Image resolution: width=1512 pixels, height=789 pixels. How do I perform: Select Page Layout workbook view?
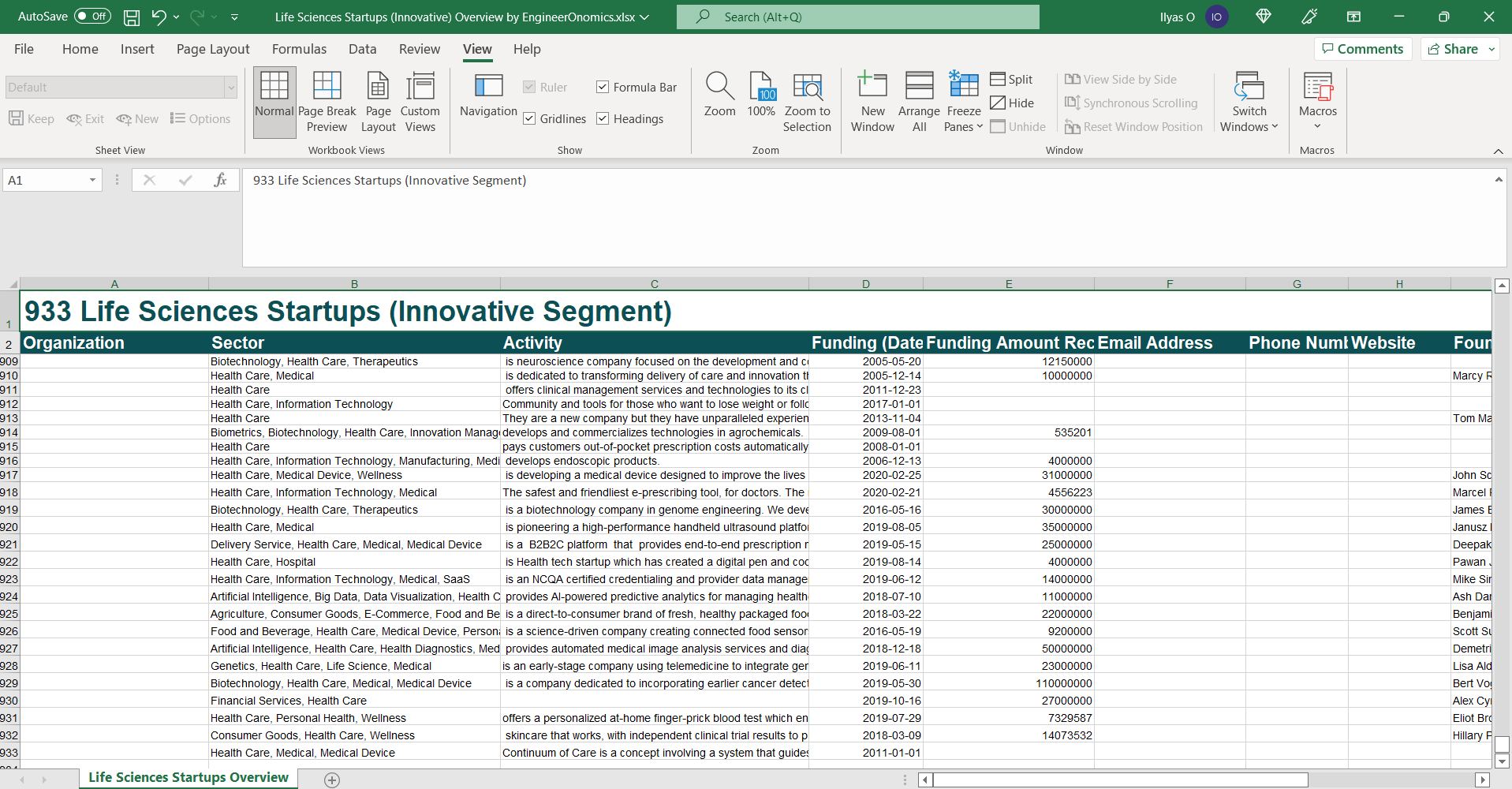coord(378,101)
